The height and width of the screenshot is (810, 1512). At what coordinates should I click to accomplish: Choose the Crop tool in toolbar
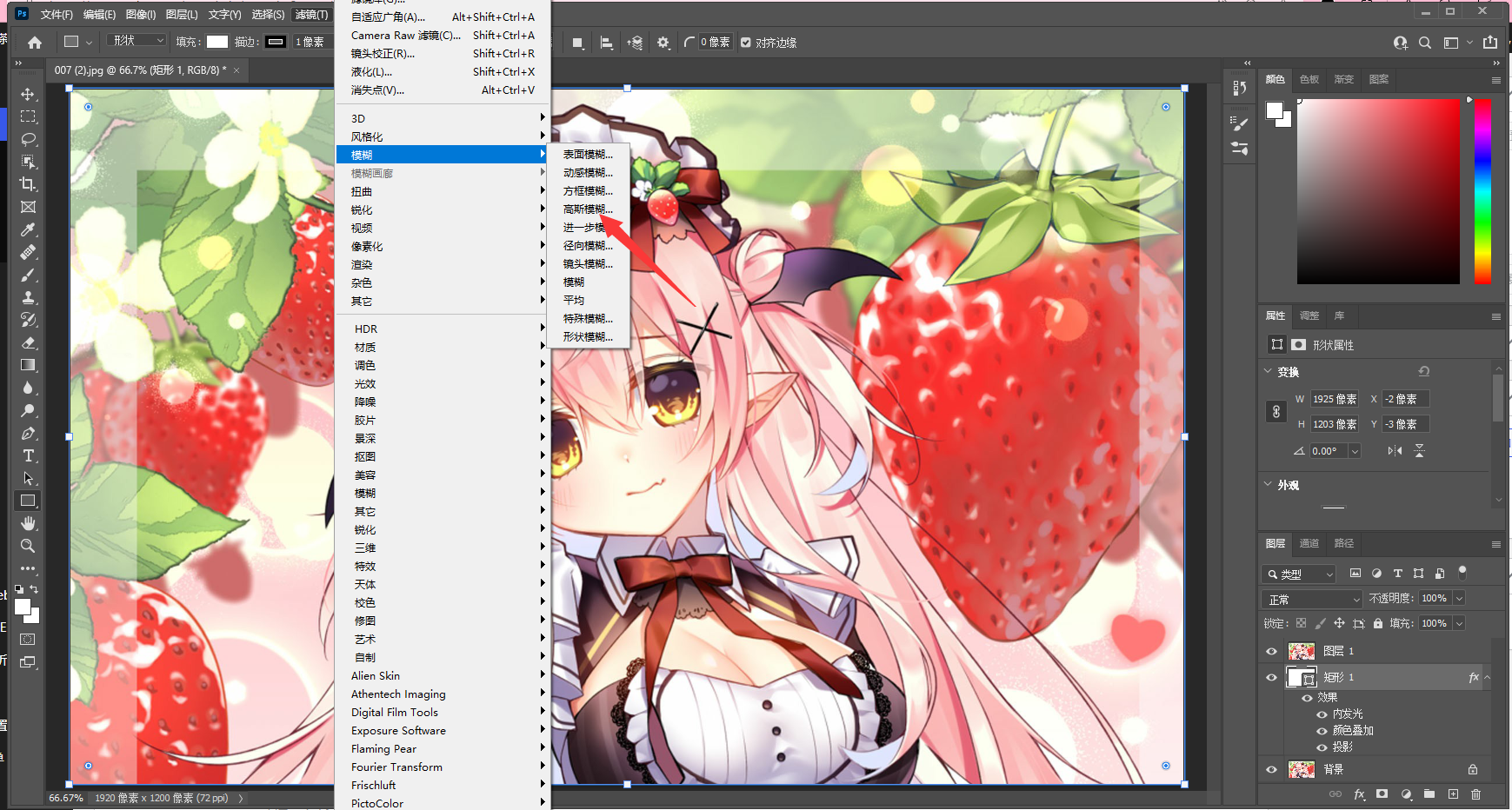28,184
